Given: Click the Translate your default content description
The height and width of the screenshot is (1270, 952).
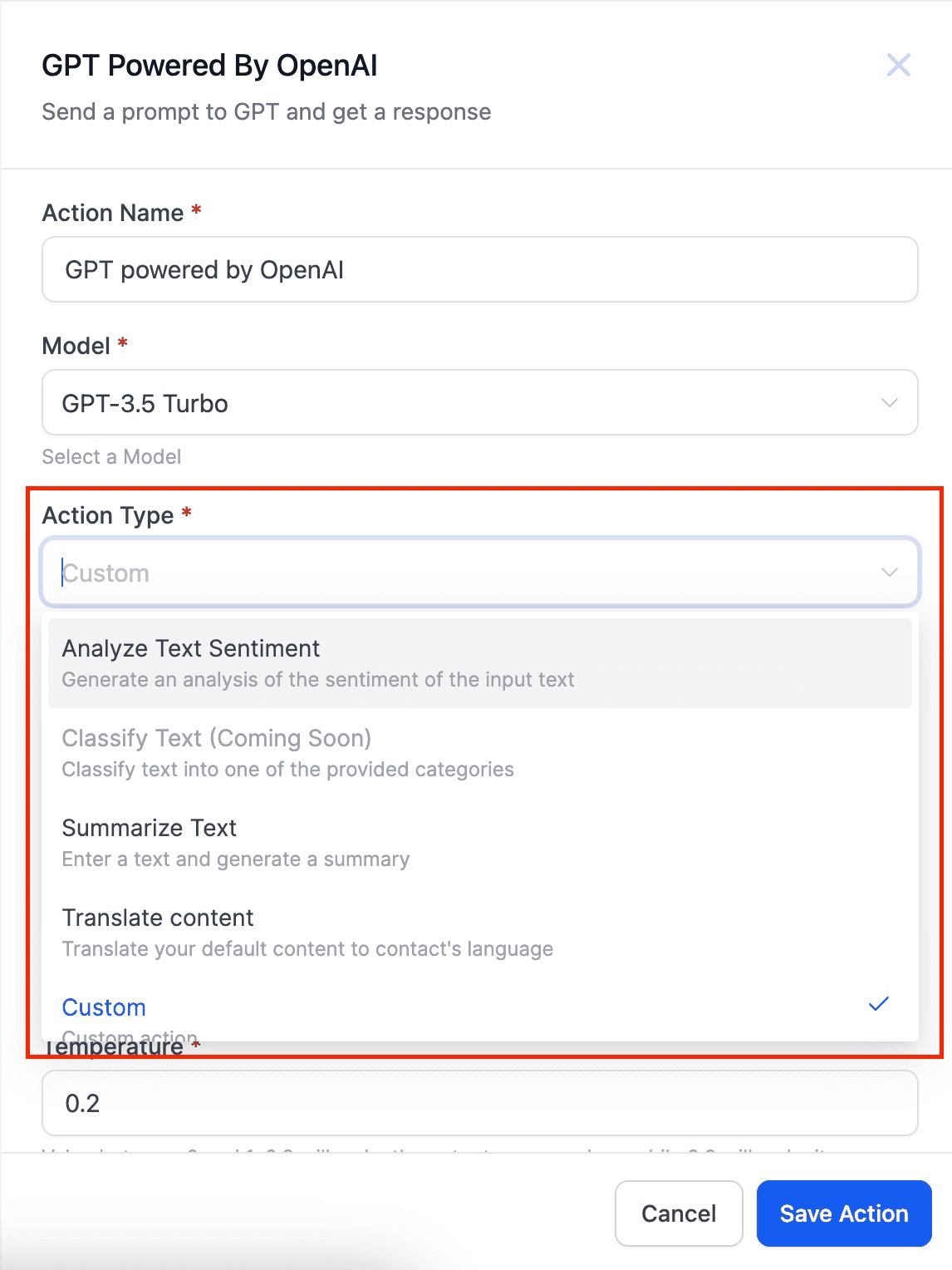Looking at the screenshot, I should (307, 949).
